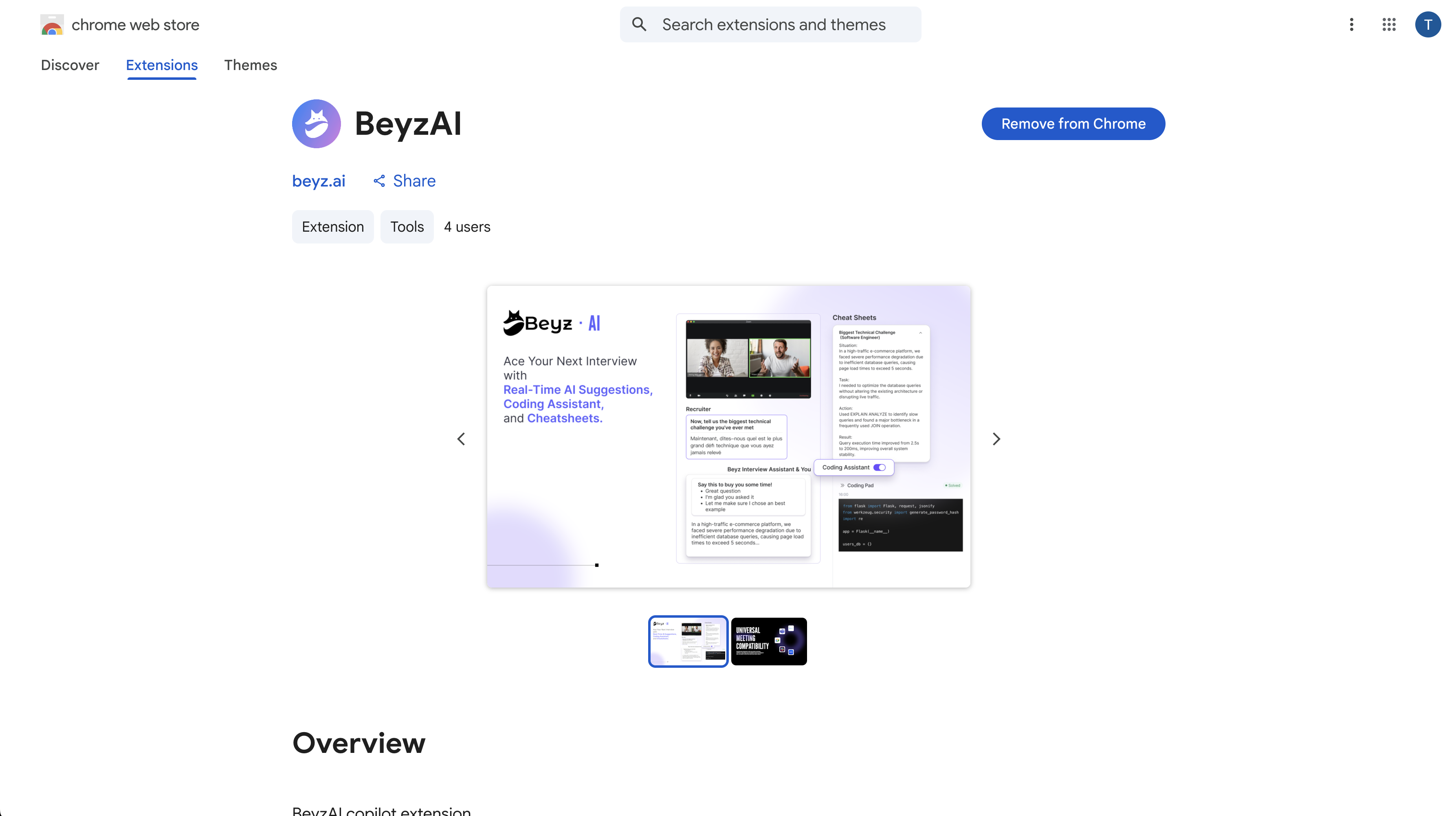
Task: Click the Chrome Web Store logo icon
Action: pos(52,25)
